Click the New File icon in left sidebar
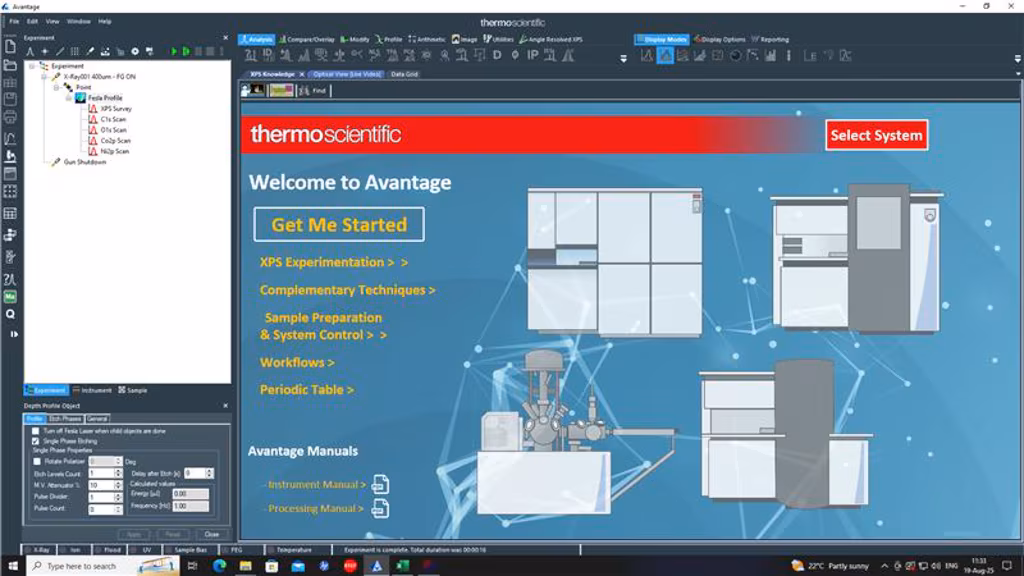The height and width of the screenshot is (576, 1024). click(10, 46)
